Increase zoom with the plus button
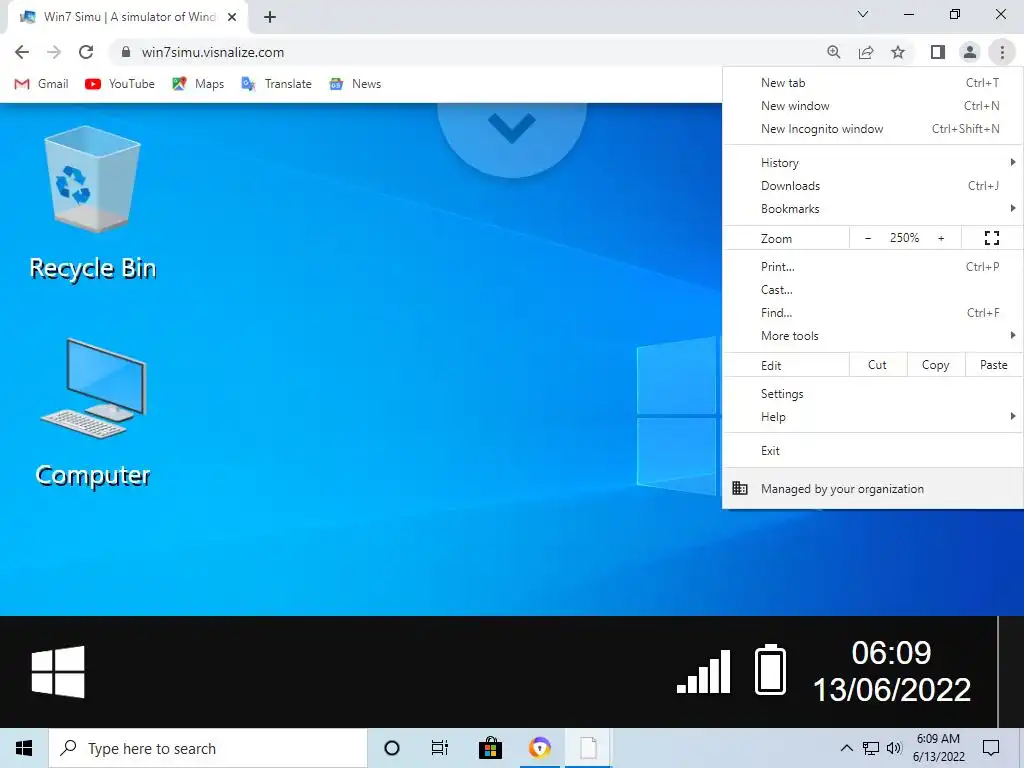Screen dimensions: 1024x768 point(941,238)
